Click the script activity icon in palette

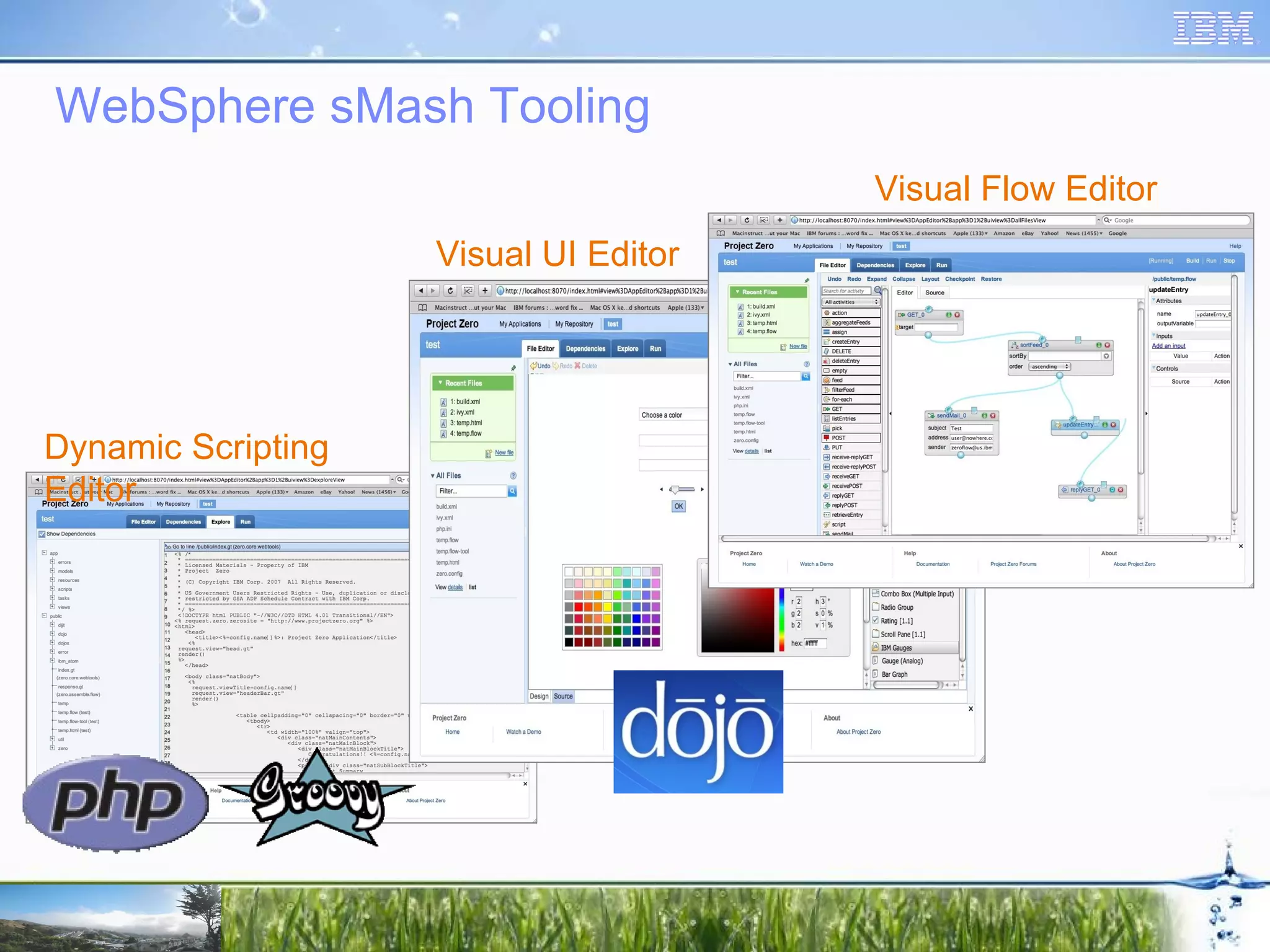click(x=827, y=524)
